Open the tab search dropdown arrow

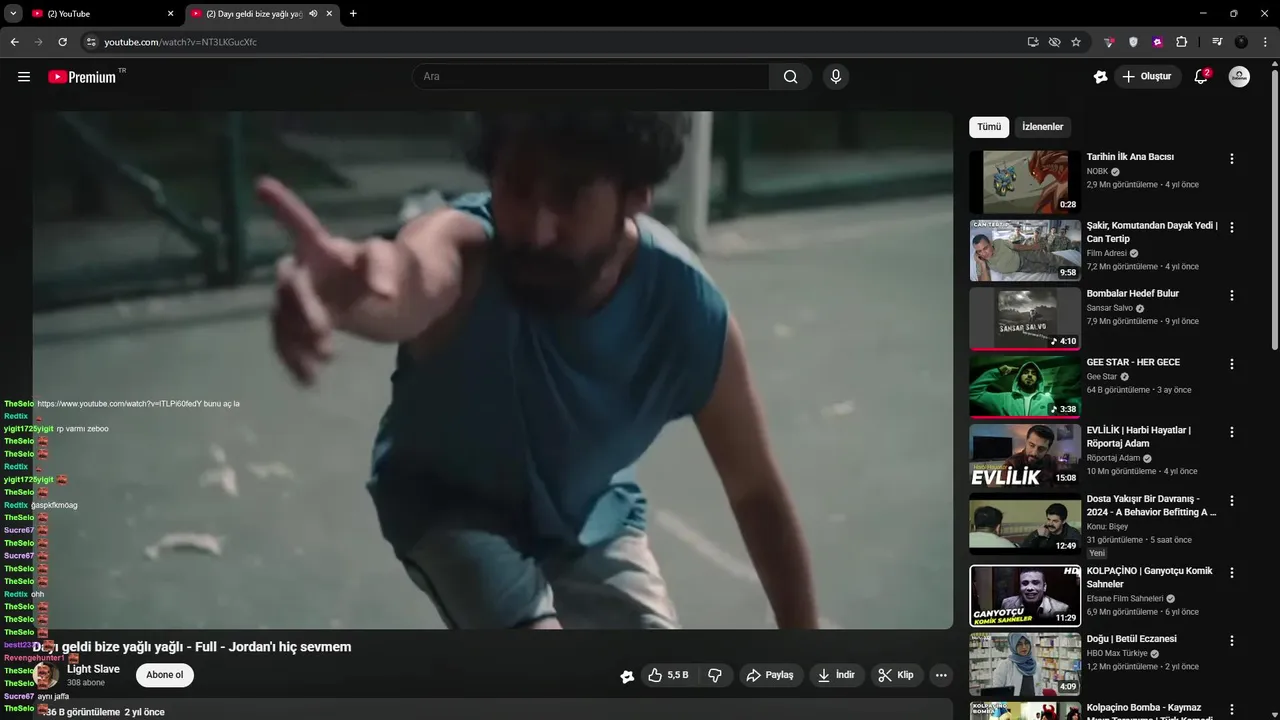[13, 14]
